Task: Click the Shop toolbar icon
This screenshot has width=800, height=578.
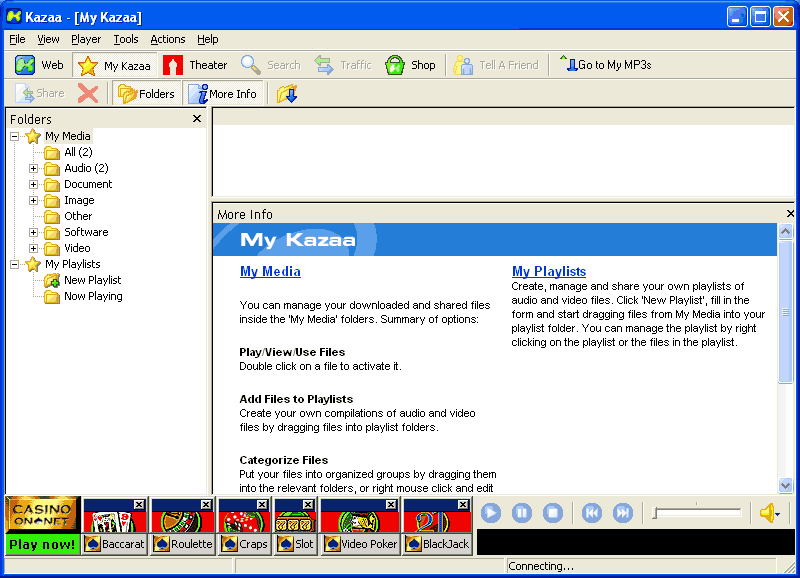Action: (410, 65)
